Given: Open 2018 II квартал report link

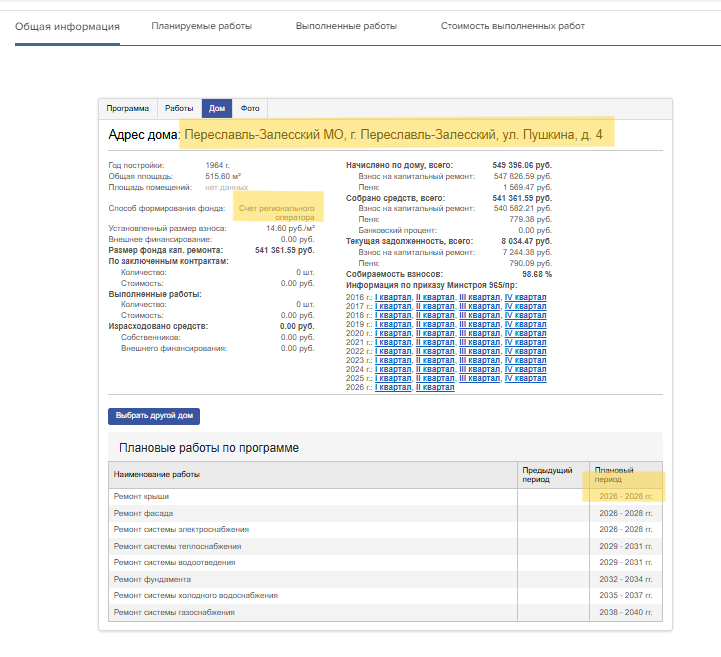Looking at the screenshot, I should pos(435,315).
